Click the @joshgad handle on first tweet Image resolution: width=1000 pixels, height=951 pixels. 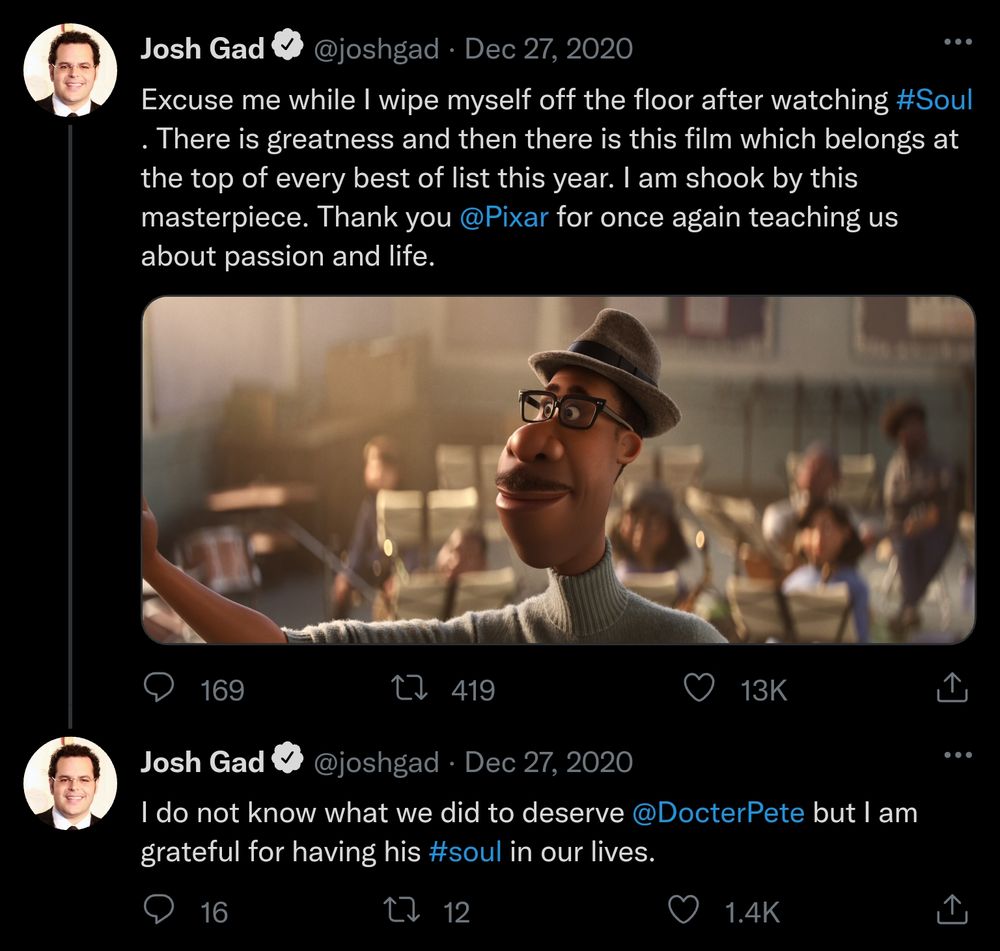[x=377, y=49]
